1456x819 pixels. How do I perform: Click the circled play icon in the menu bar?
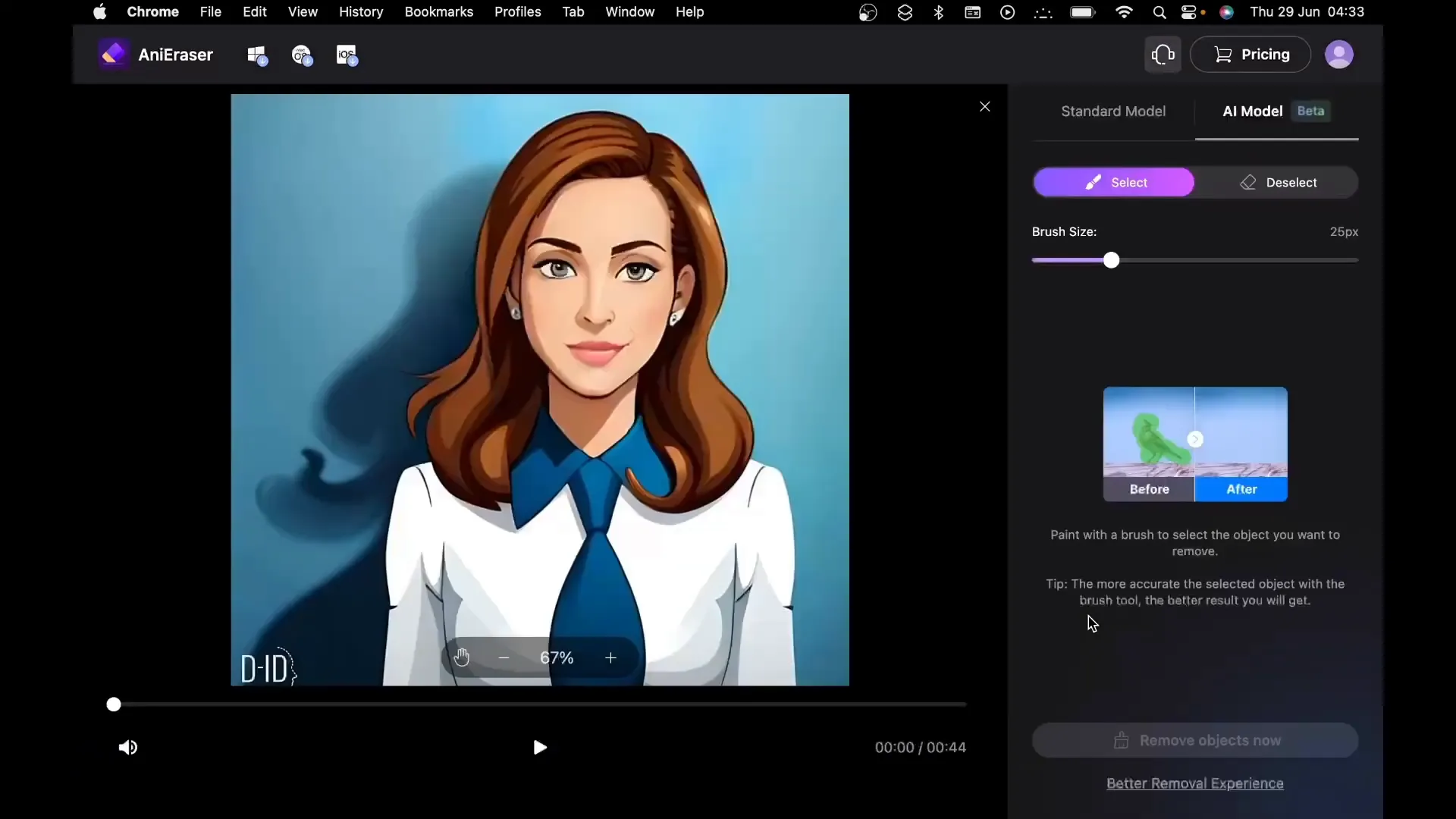pyautogui.click(x=1008, y=12)
